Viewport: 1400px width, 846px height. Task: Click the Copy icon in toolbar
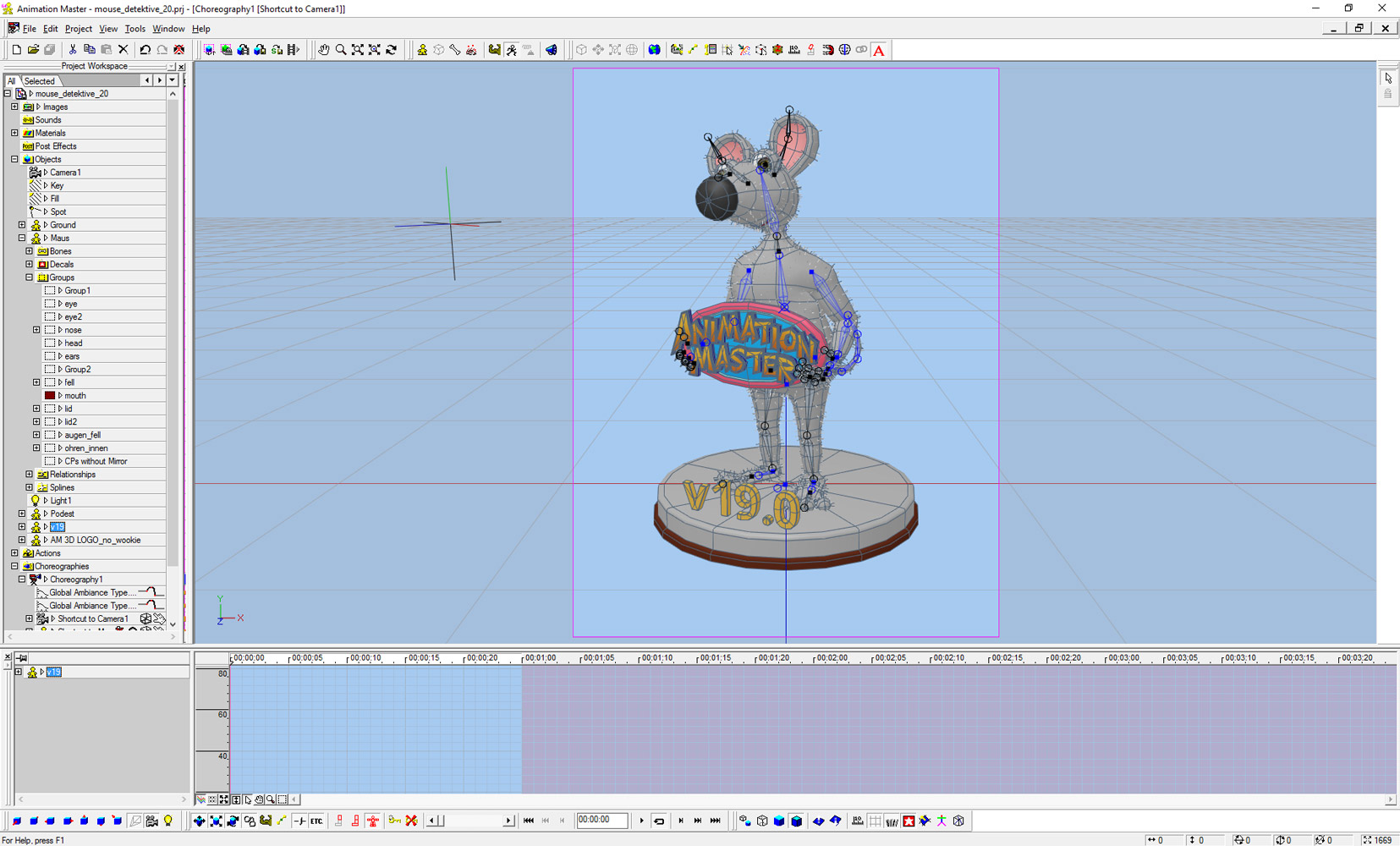pyautogui.click(x=89, y=50)
